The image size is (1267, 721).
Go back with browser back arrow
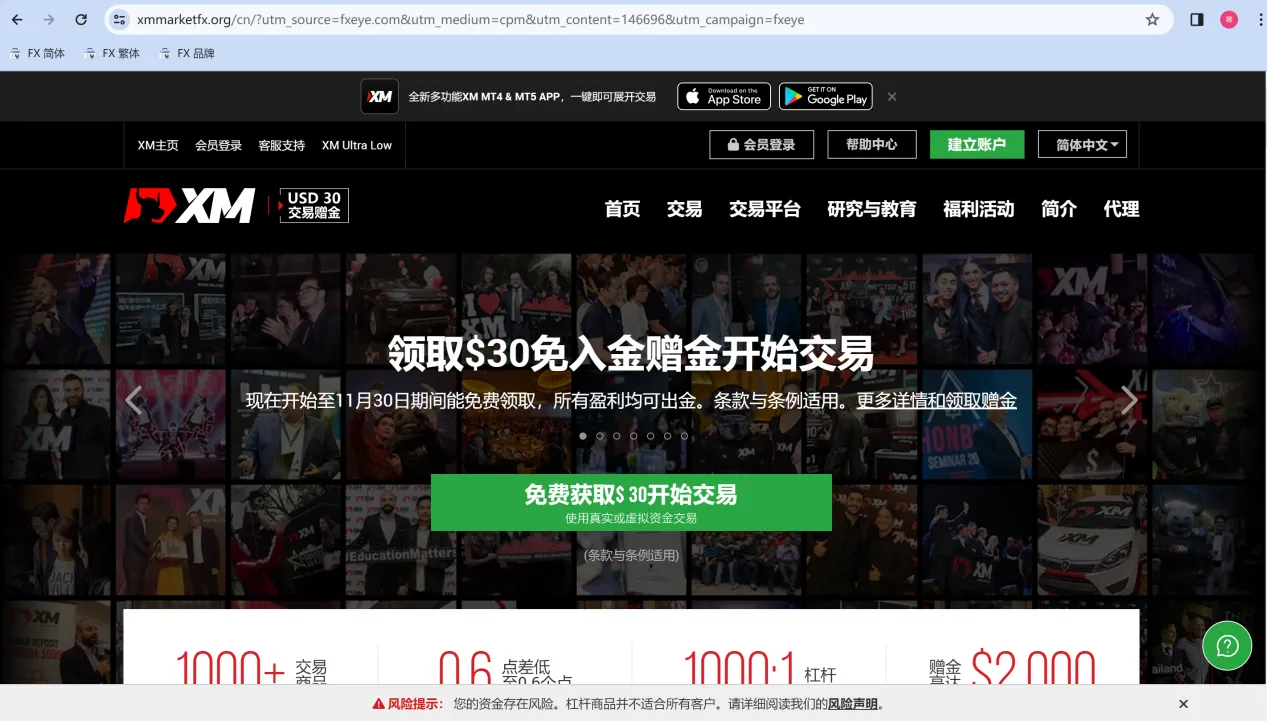17,19
